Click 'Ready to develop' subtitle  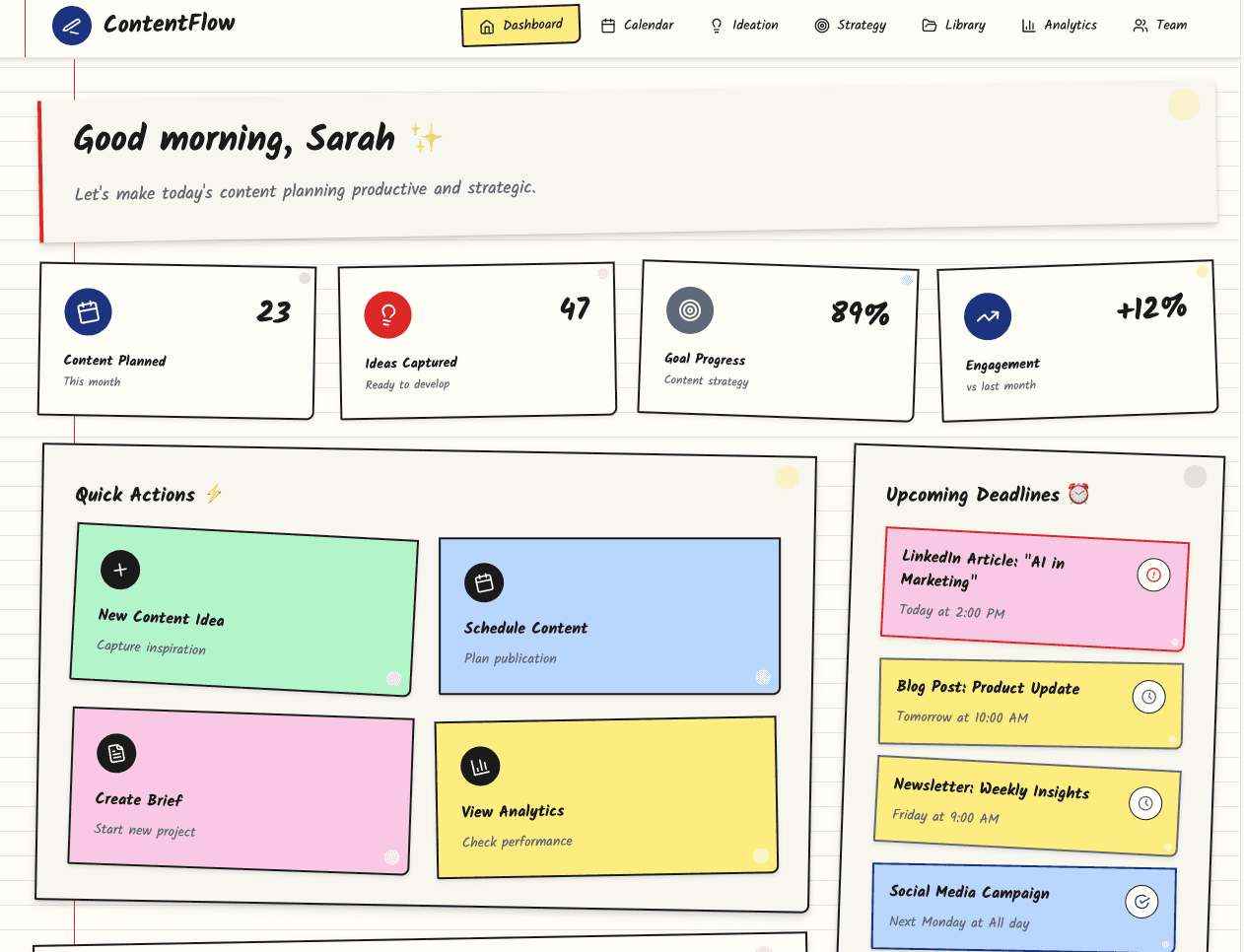(x=407, y=384)
